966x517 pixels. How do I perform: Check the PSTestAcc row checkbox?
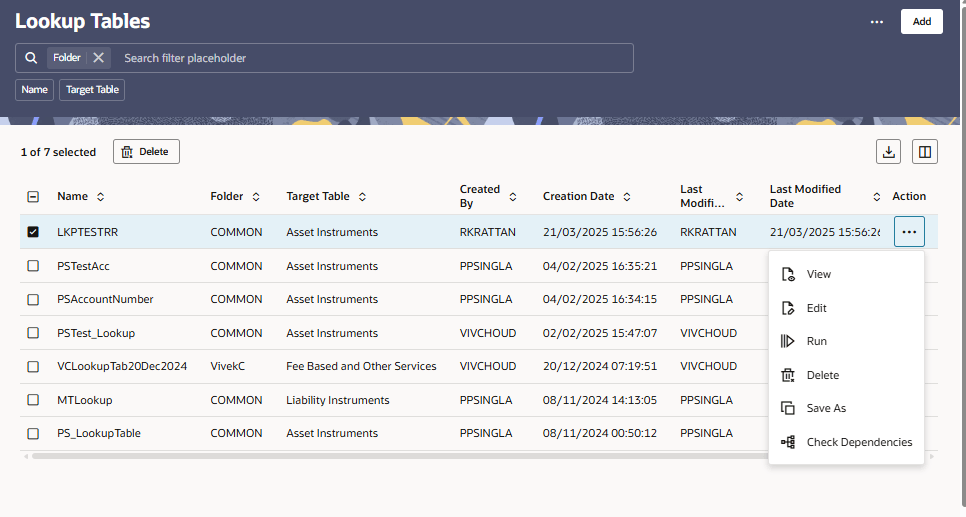(33, 266)
